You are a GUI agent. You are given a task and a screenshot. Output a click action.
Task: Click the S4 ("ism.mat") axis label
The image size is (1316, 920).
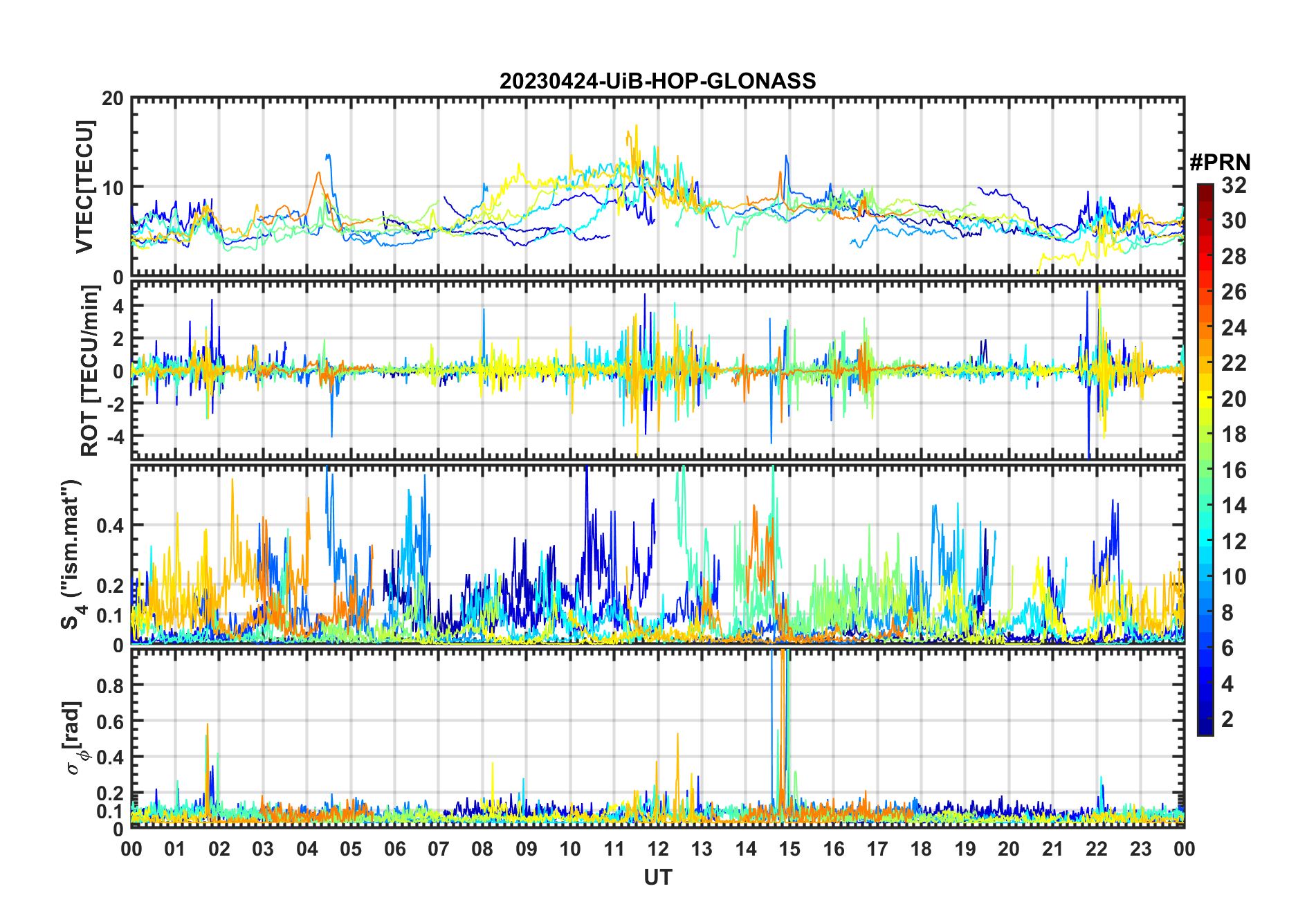point(71,555)
